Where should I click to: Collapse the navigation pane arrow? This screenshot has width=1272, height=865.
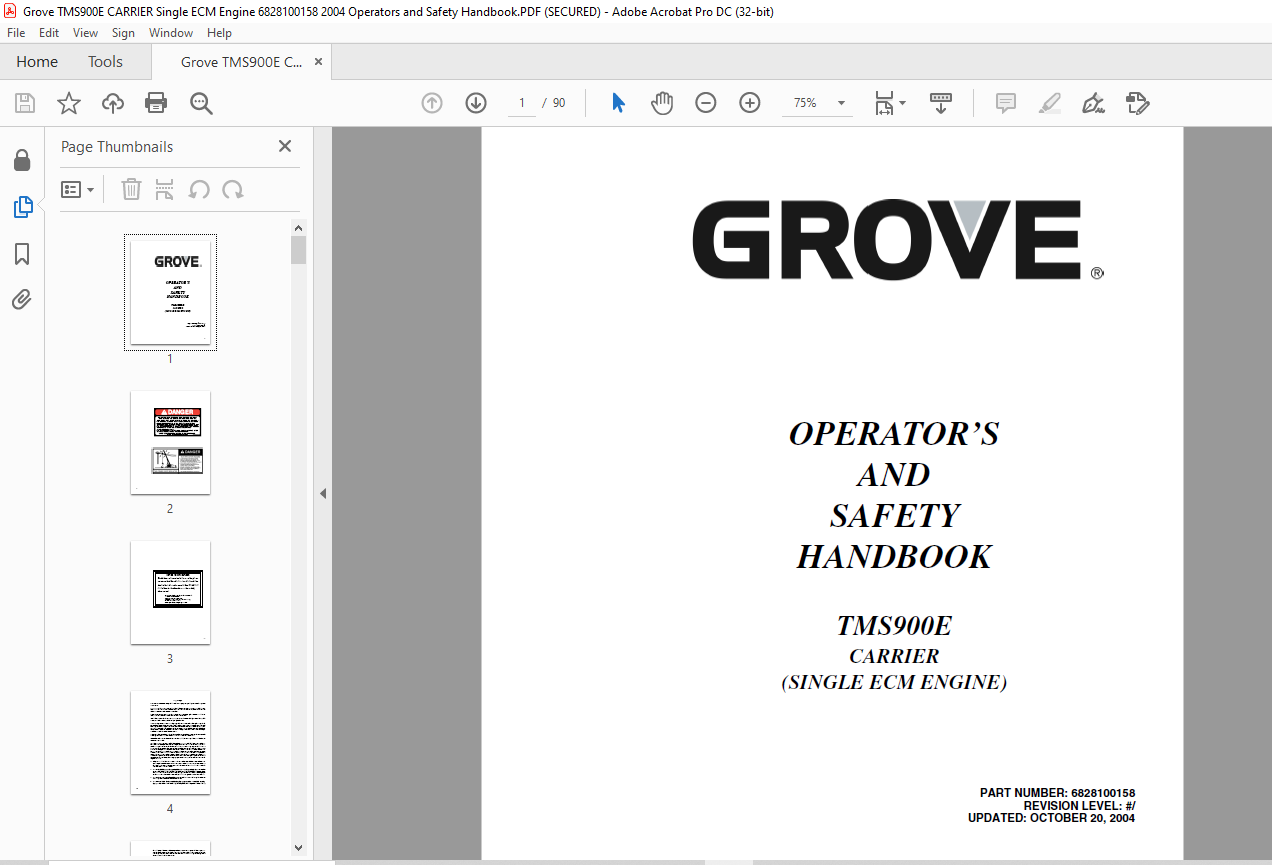click(323, 494)
